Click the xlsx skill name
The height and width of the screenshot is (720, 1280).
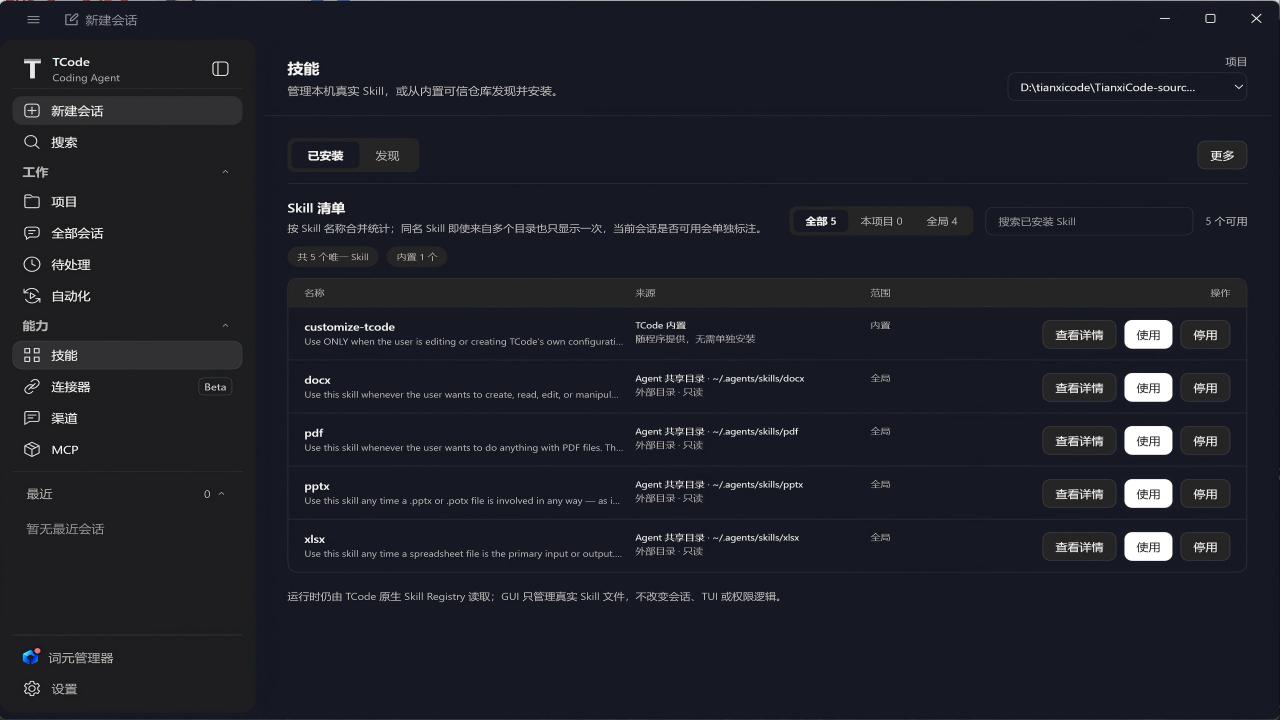point(314,539)
